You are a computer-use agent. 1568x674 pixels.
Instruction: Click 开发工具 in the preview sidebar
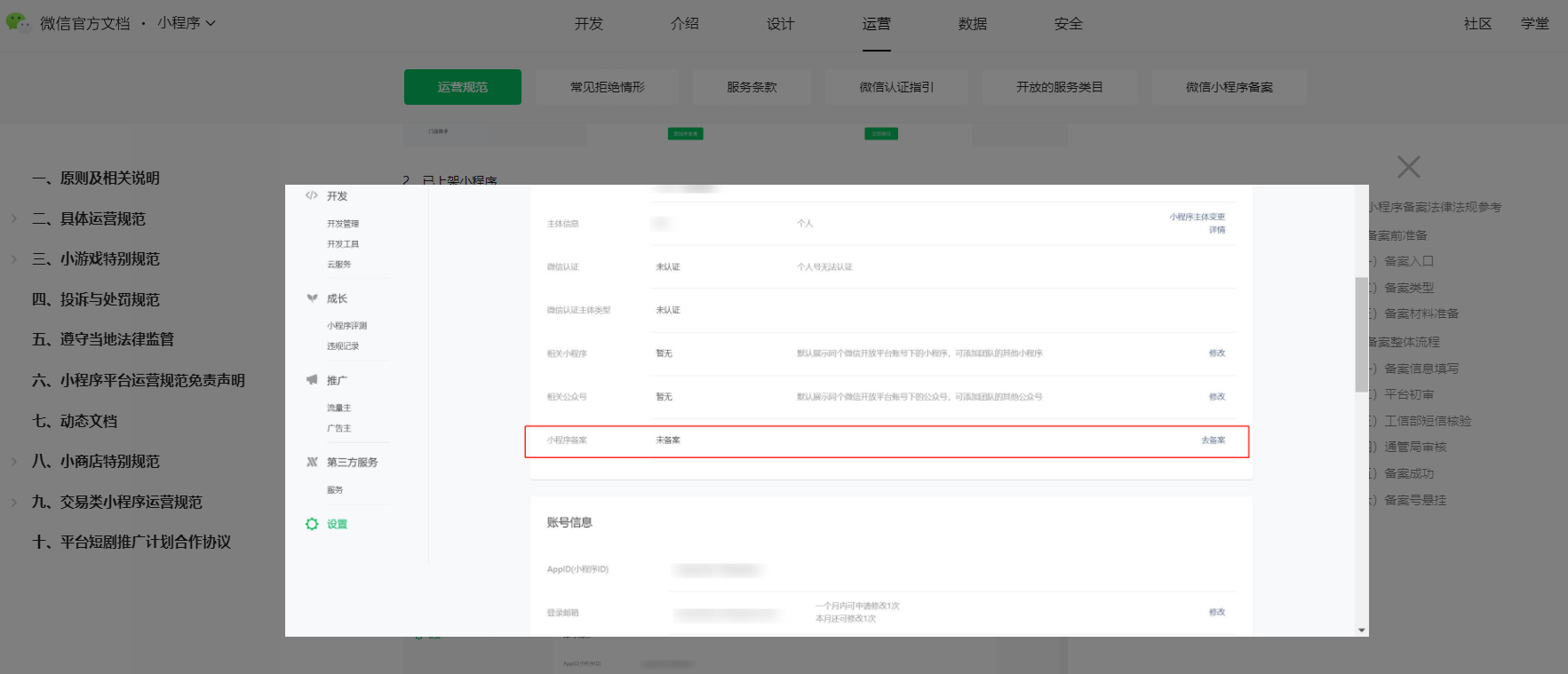[x=343, y=244]
